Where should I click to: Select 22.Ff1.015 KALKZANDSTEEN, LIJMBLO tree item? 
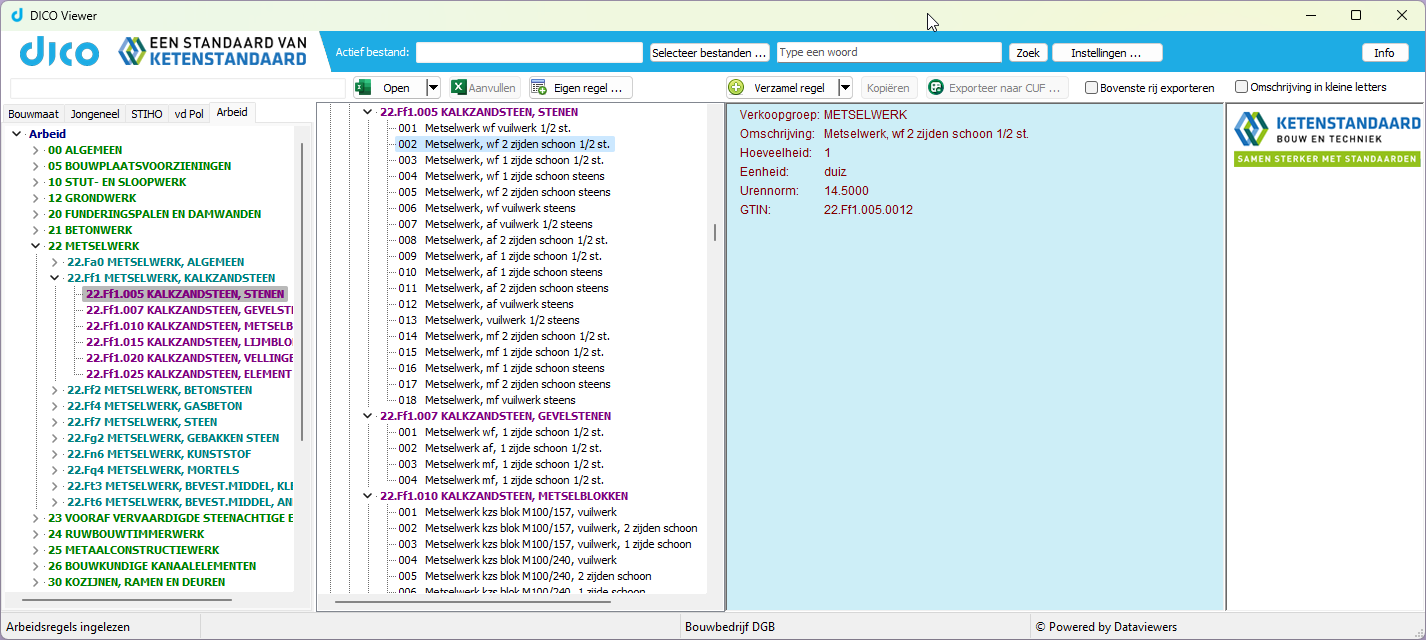tap(189, 342)
